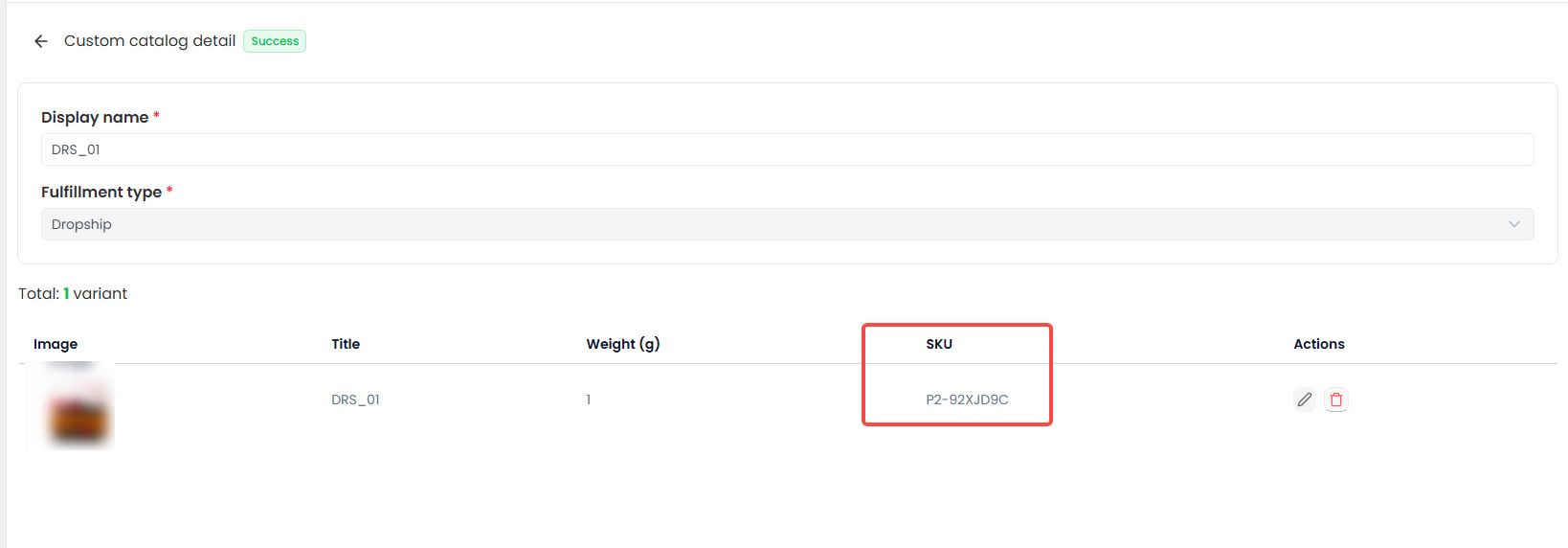The height and width of the screenshot is (548, 1568).
Task: Click the Image column header
Action: 56,344
